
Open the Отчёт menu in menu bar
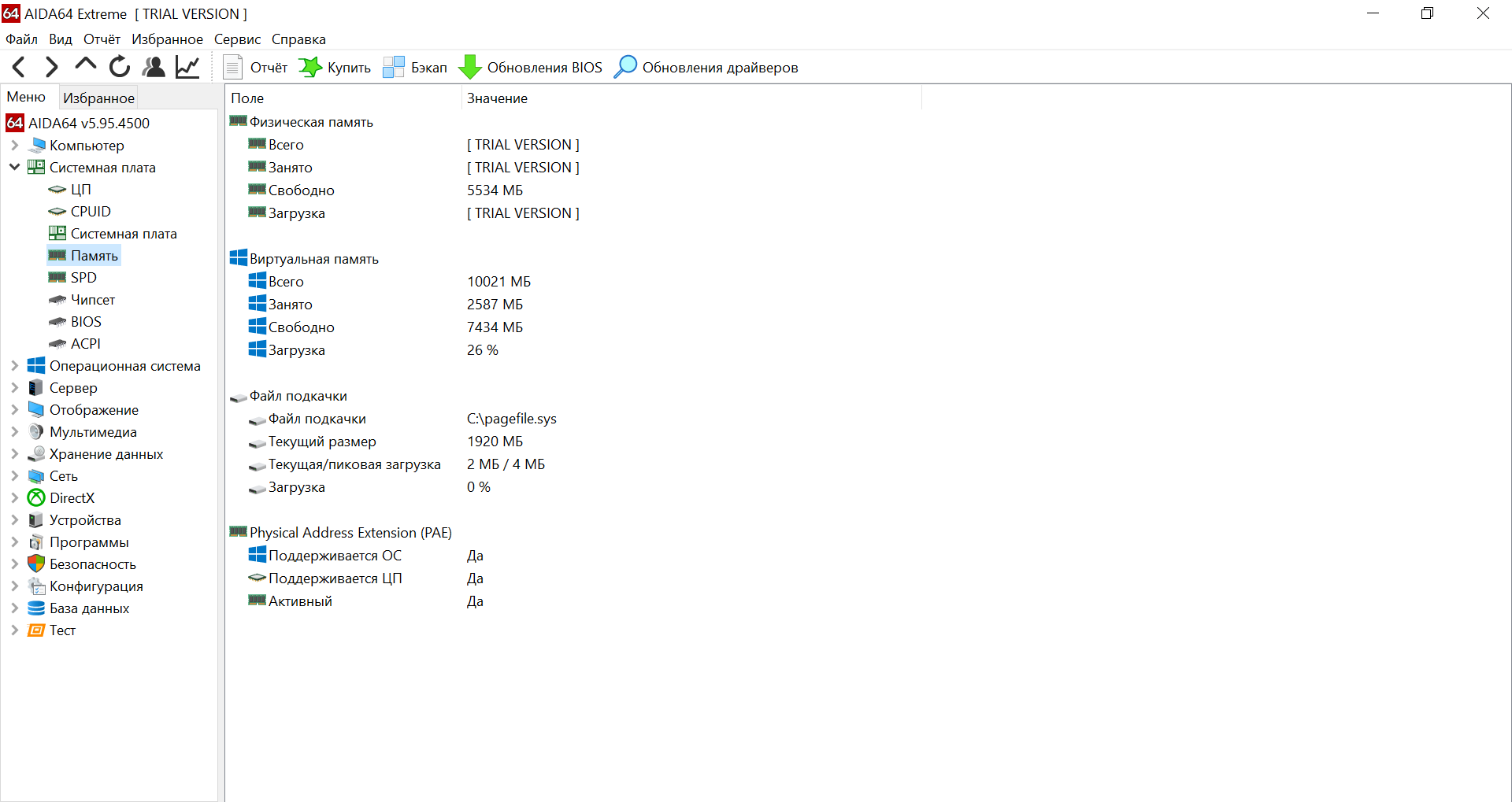pyautogui.click(x=102, y=39)
